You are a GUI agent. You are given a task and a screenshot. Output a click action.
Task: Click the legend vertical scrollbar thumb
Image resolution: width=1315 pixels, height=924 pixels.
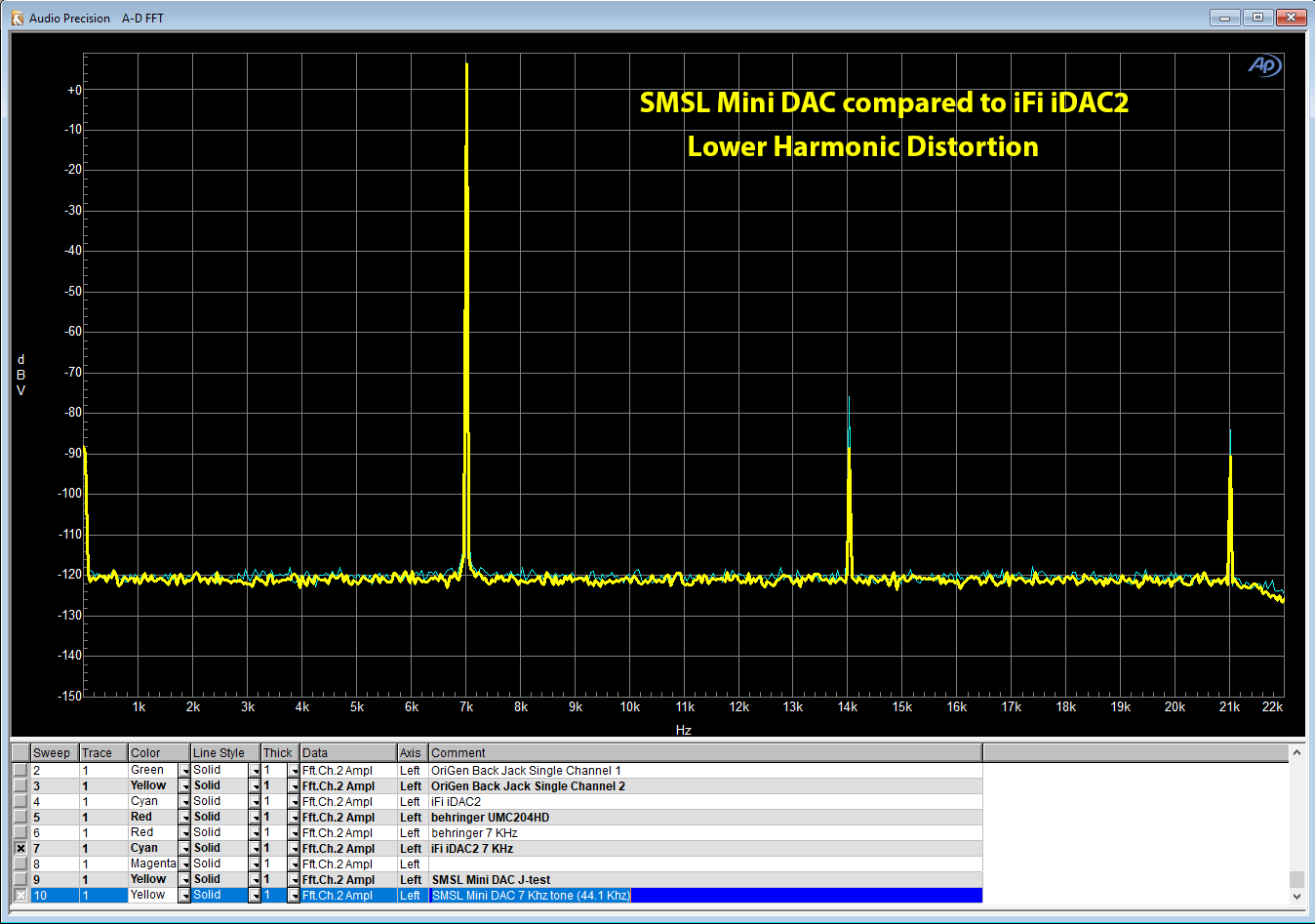click(x=1296, y=879)
